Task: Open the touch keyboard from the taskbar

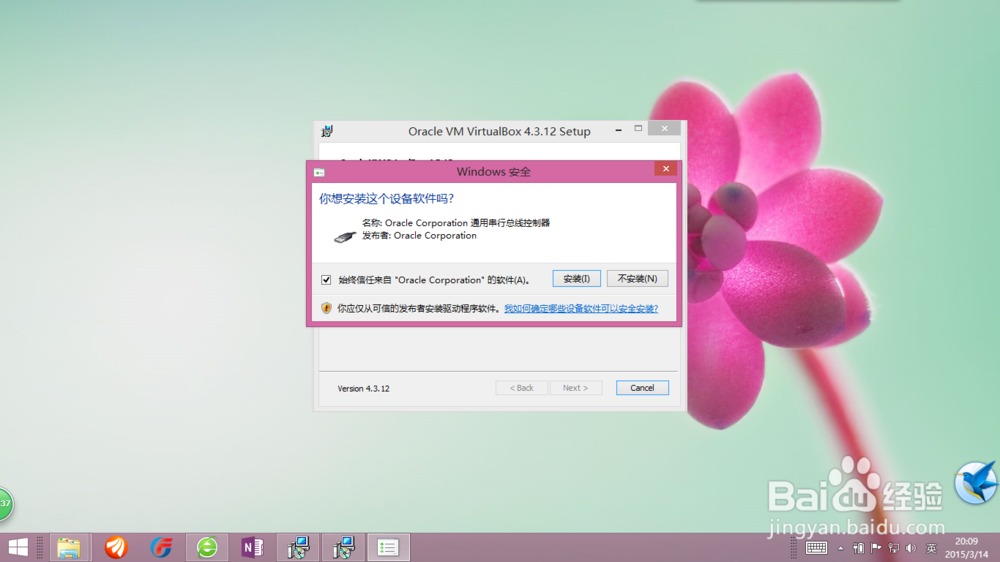Action: click(816, 548)
